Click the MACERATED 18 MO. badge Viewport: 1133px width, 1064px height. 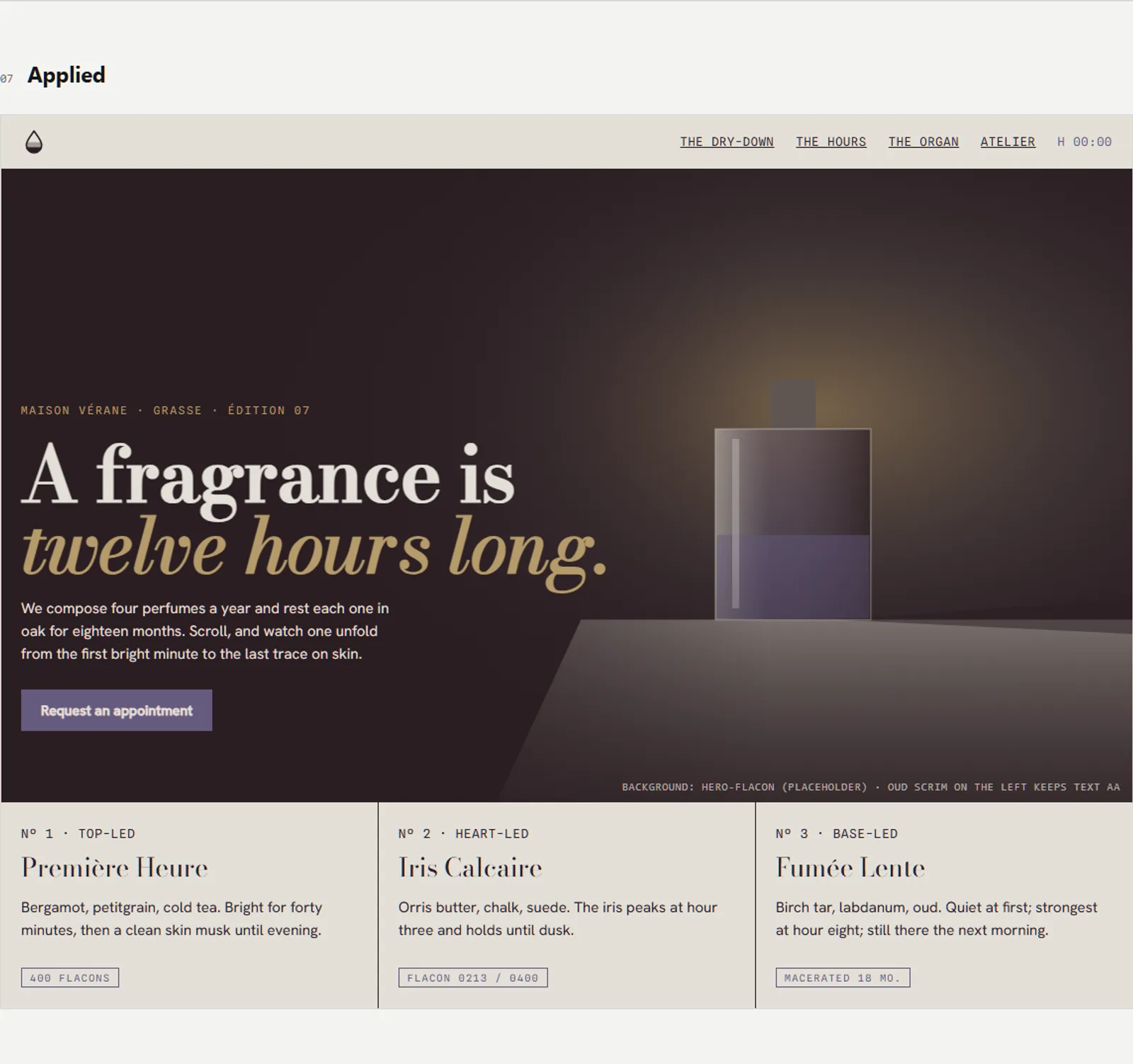(843, 978)
